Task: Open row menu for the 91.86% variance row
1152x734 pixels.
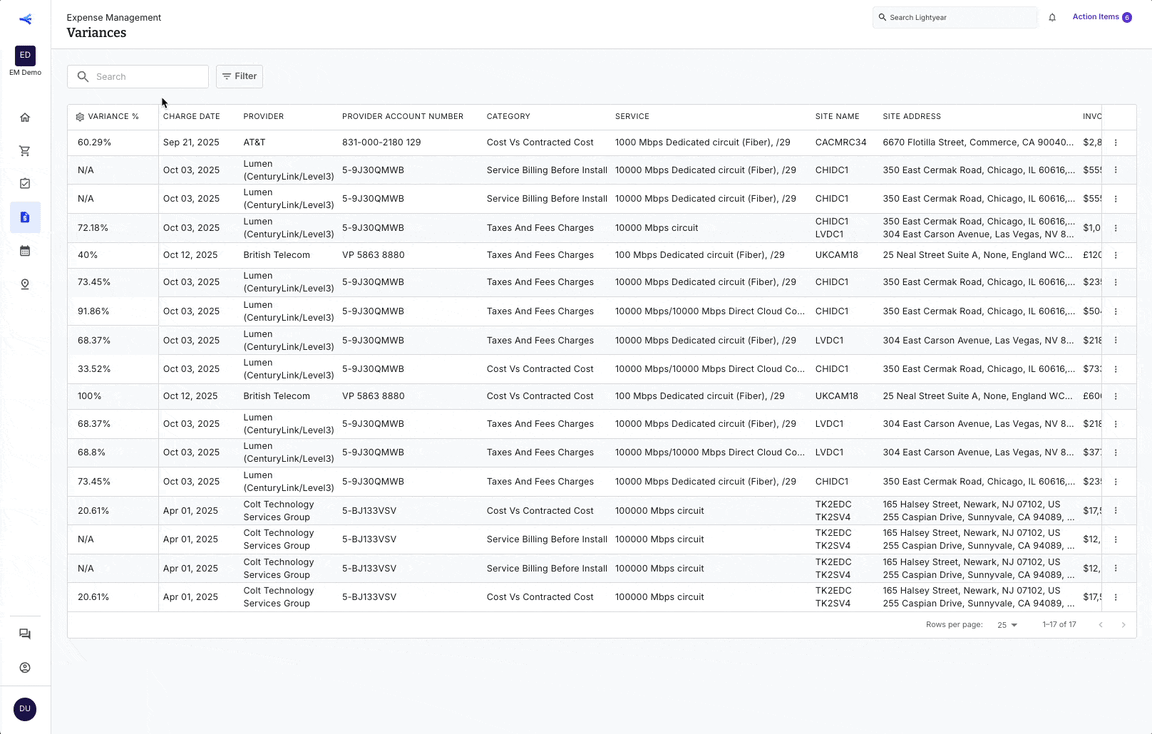Action: pos(1115,312)
